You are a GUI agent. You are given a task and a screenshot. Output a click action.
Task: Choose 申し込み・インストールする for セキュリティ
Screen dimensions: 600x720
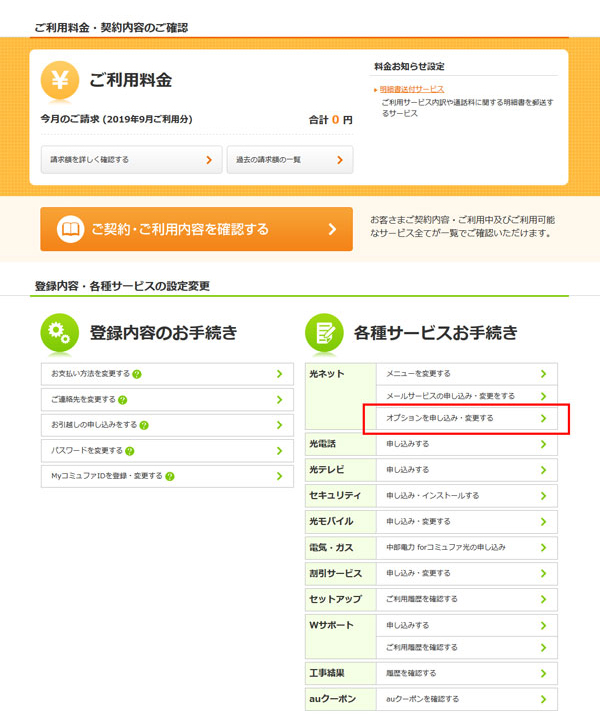click(x=467, y=496)
